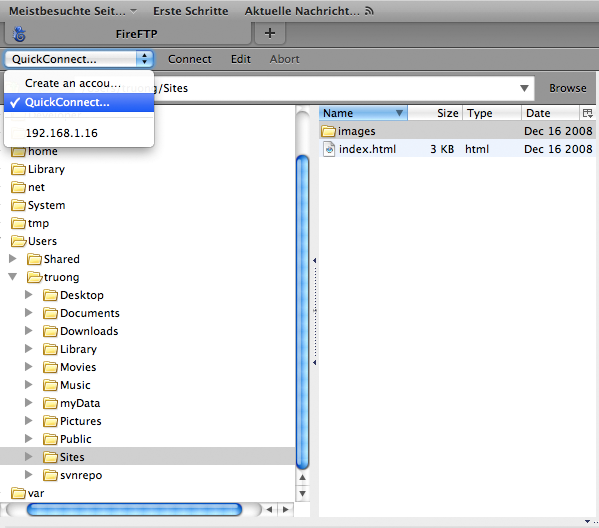The image size is (599, 528).
Task: Select the lower Library folder under truong
Action: (147, 349)
